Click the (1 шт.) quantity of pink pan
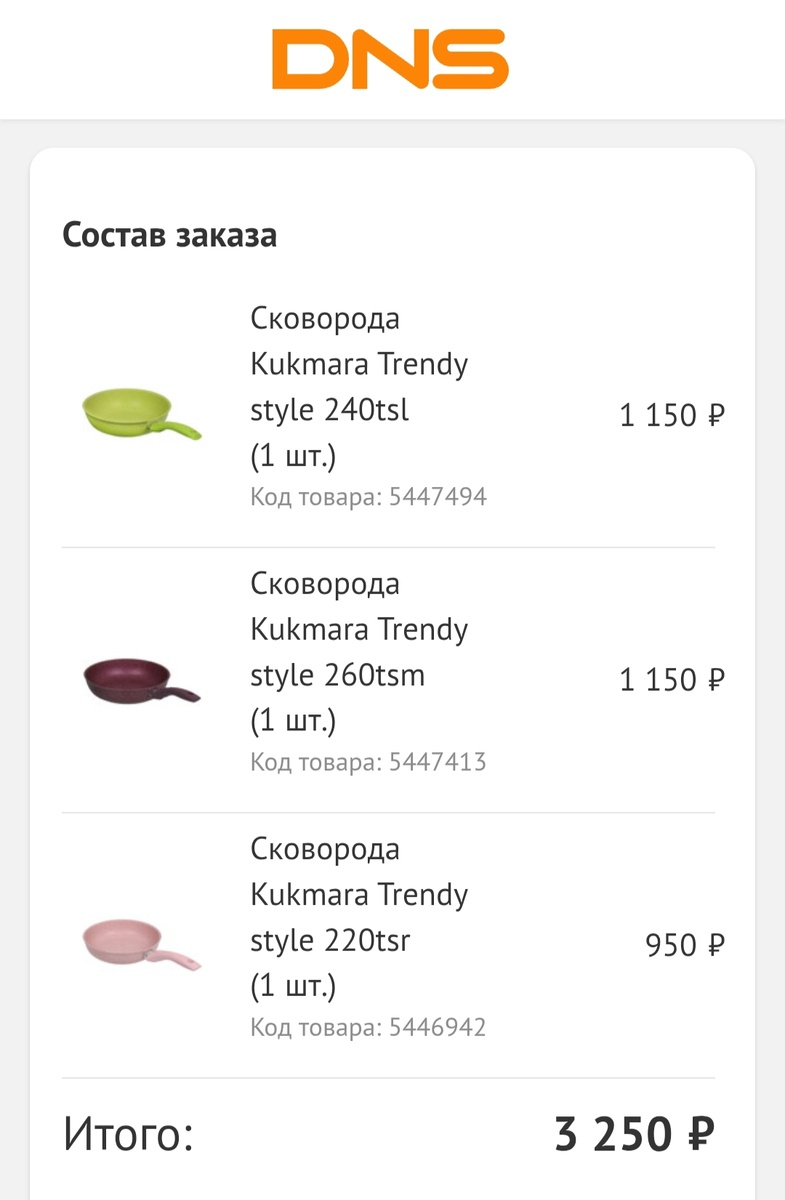This screenshot has width=785, height=1200. [293, 986]
